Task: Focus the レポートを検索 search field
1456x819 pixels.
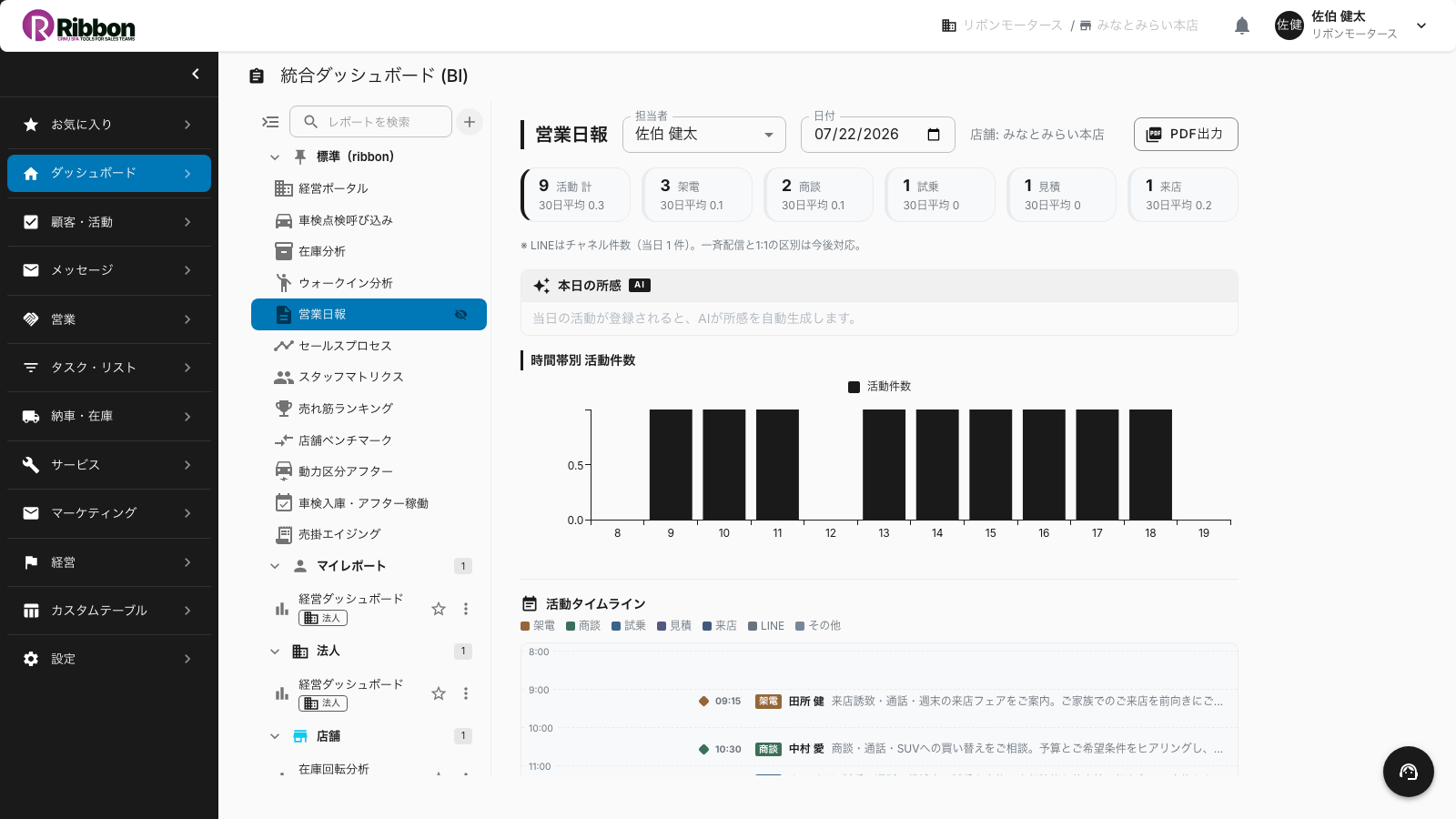Action: pos(370,122)
